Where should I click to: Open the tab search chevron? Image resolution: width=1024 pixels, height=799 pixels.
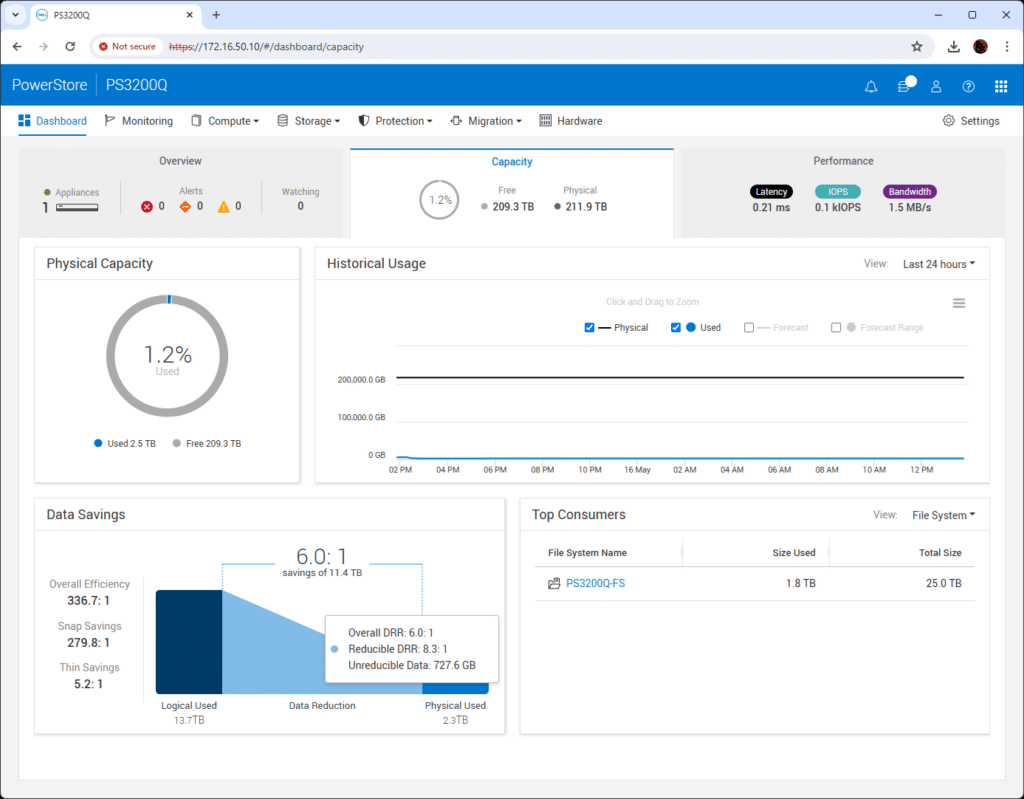pyautogui.click(x=15, y=14)
